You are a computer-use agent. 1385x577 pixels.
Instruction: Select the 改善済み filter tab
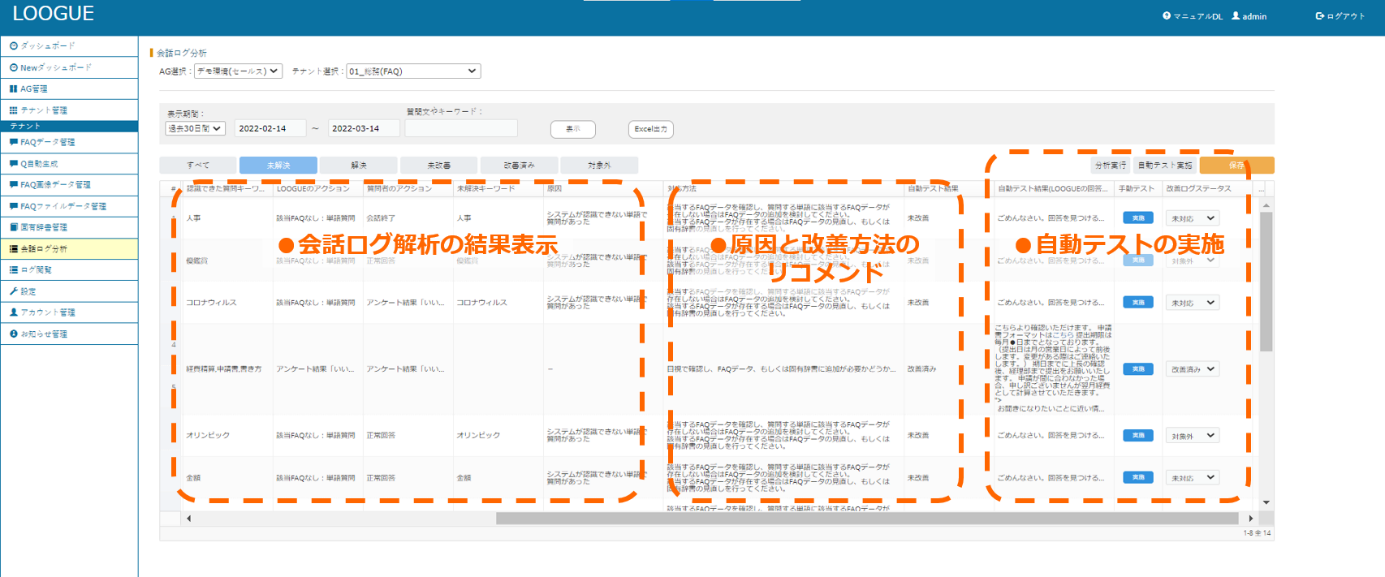click(518, 165)
